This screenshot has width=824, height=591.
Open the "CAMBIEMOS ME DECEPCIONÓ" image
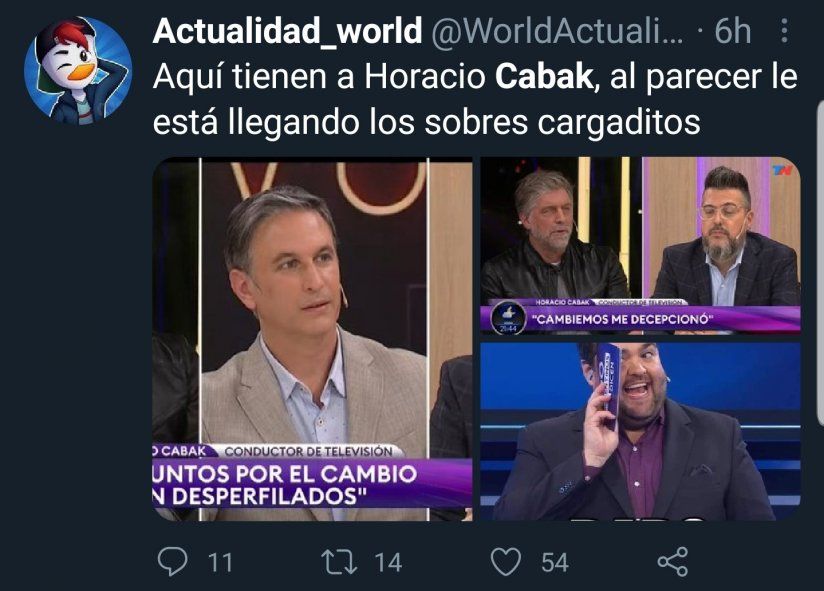coord(640,245)
